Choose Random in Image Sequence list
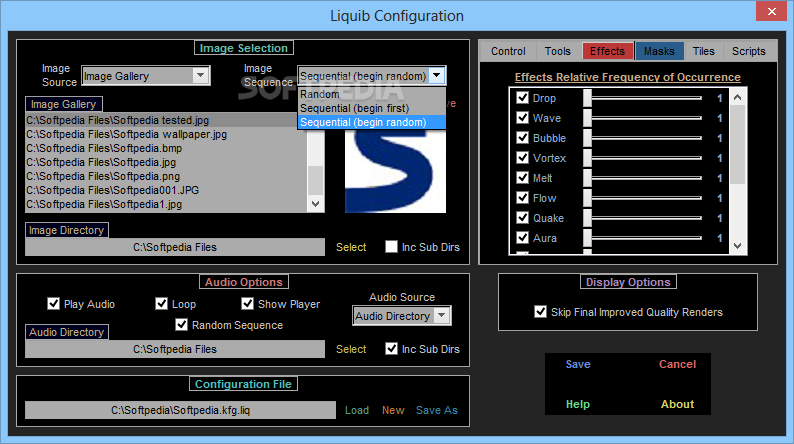Image resolution: width=794 pixels, height=444 pixels. 372,94
